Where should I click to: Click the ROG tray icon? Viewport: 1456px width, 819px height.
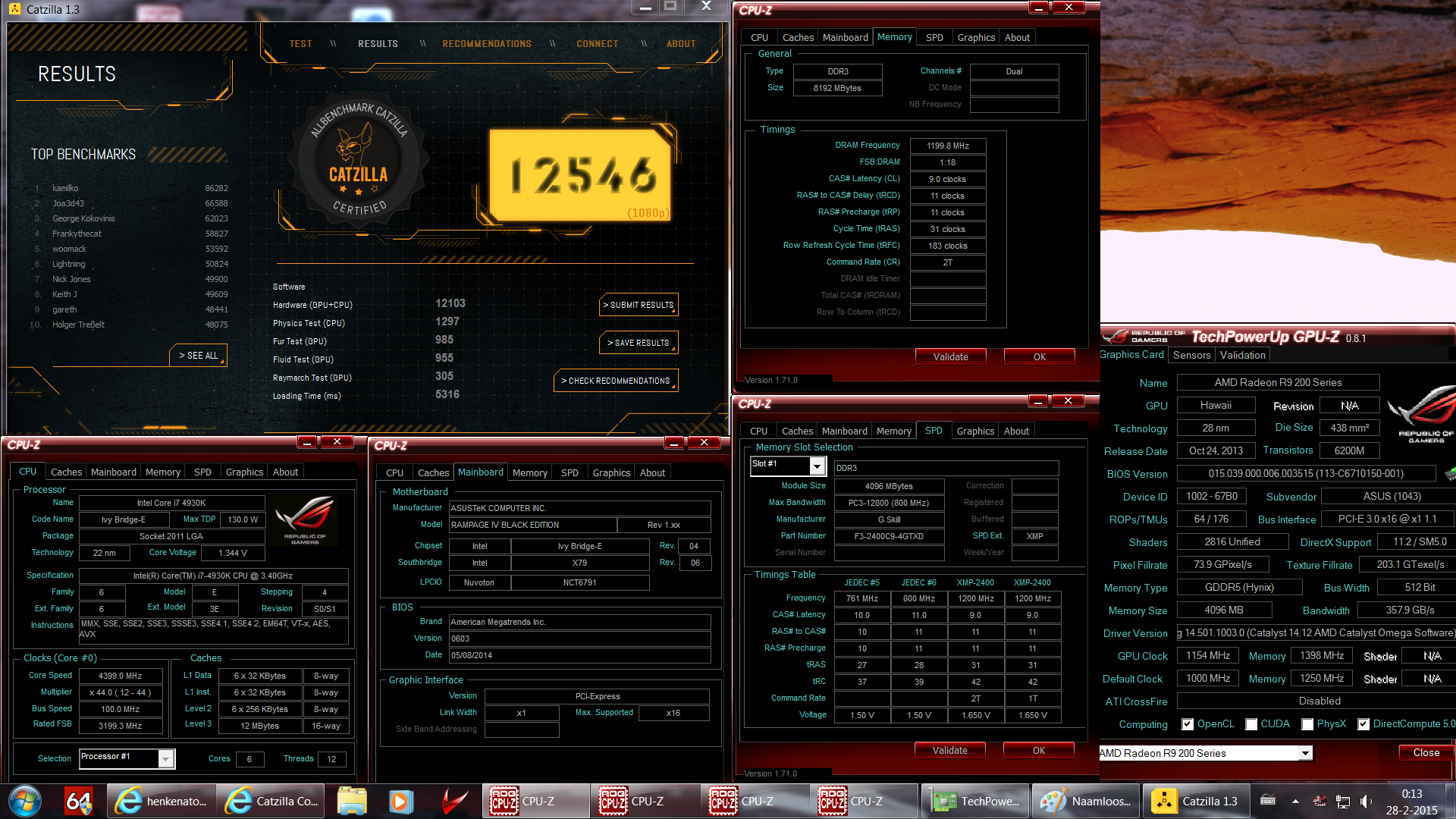1319,801
